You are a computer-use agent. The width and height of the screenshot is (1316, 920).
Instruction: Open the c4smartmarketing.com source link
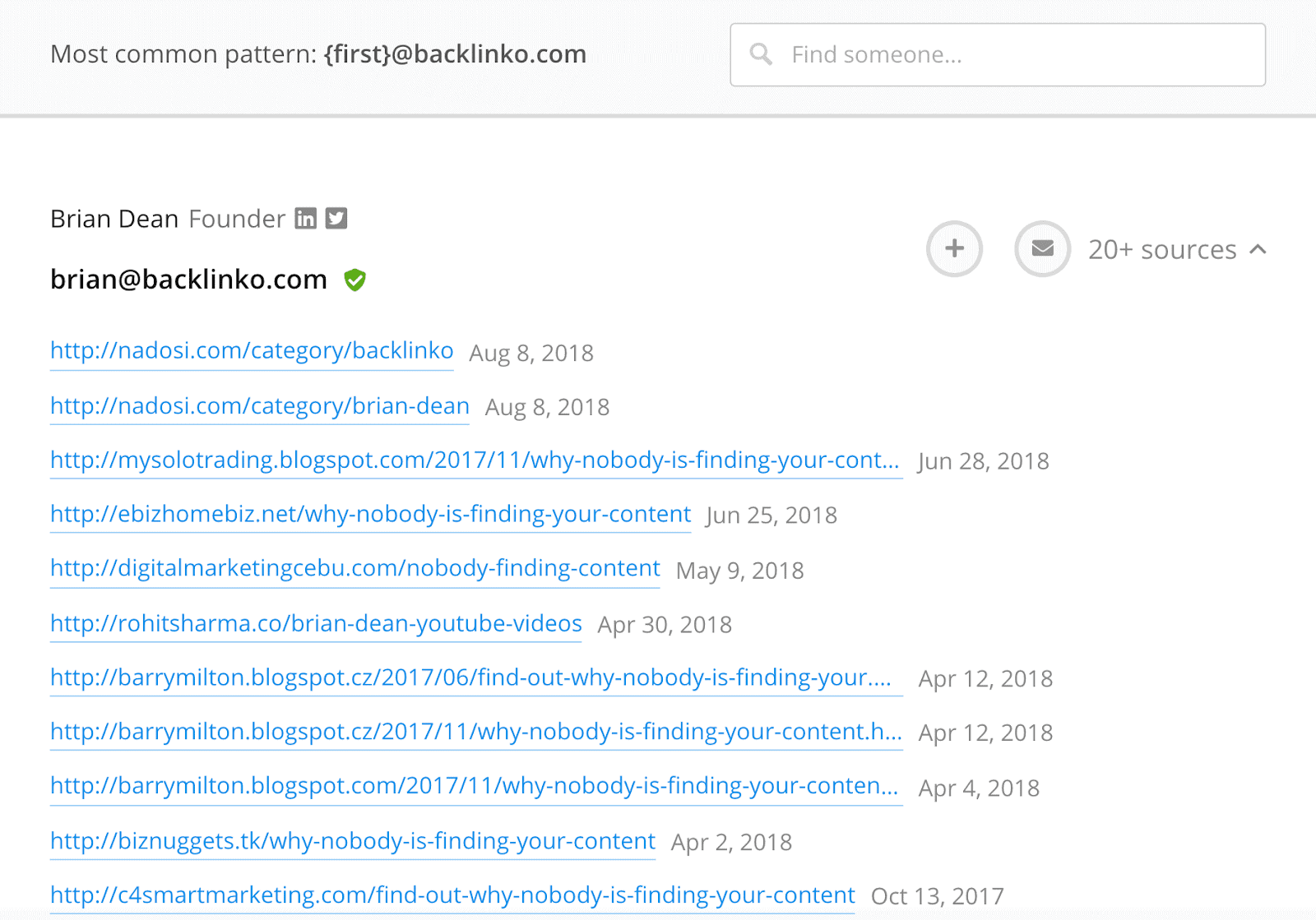[x=452, y=895]
